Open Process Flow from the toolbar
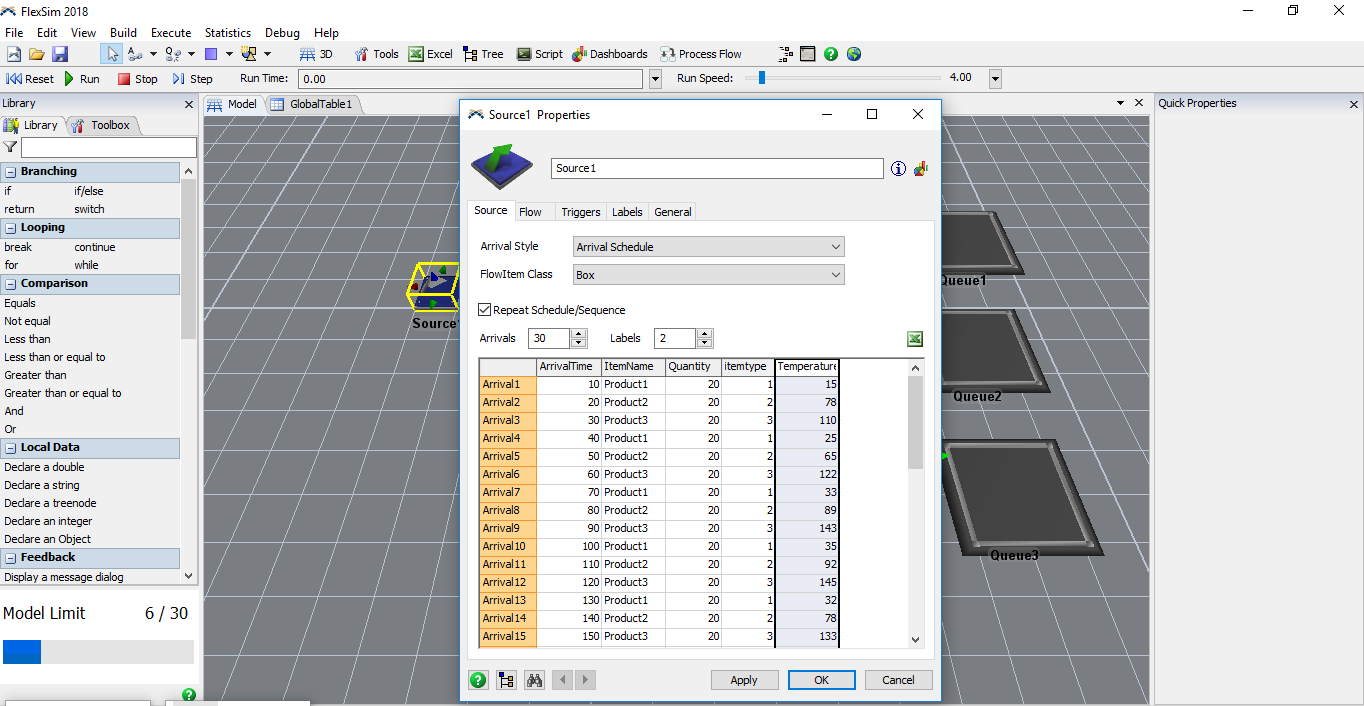This screenshot has height=706, width=1364. 701,54
